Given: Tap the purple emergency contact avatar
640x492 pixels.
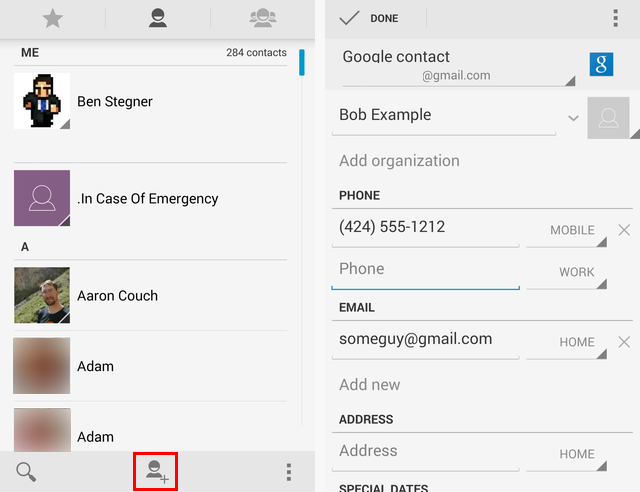Looking at the screenshot, I should tap(42, 198).
